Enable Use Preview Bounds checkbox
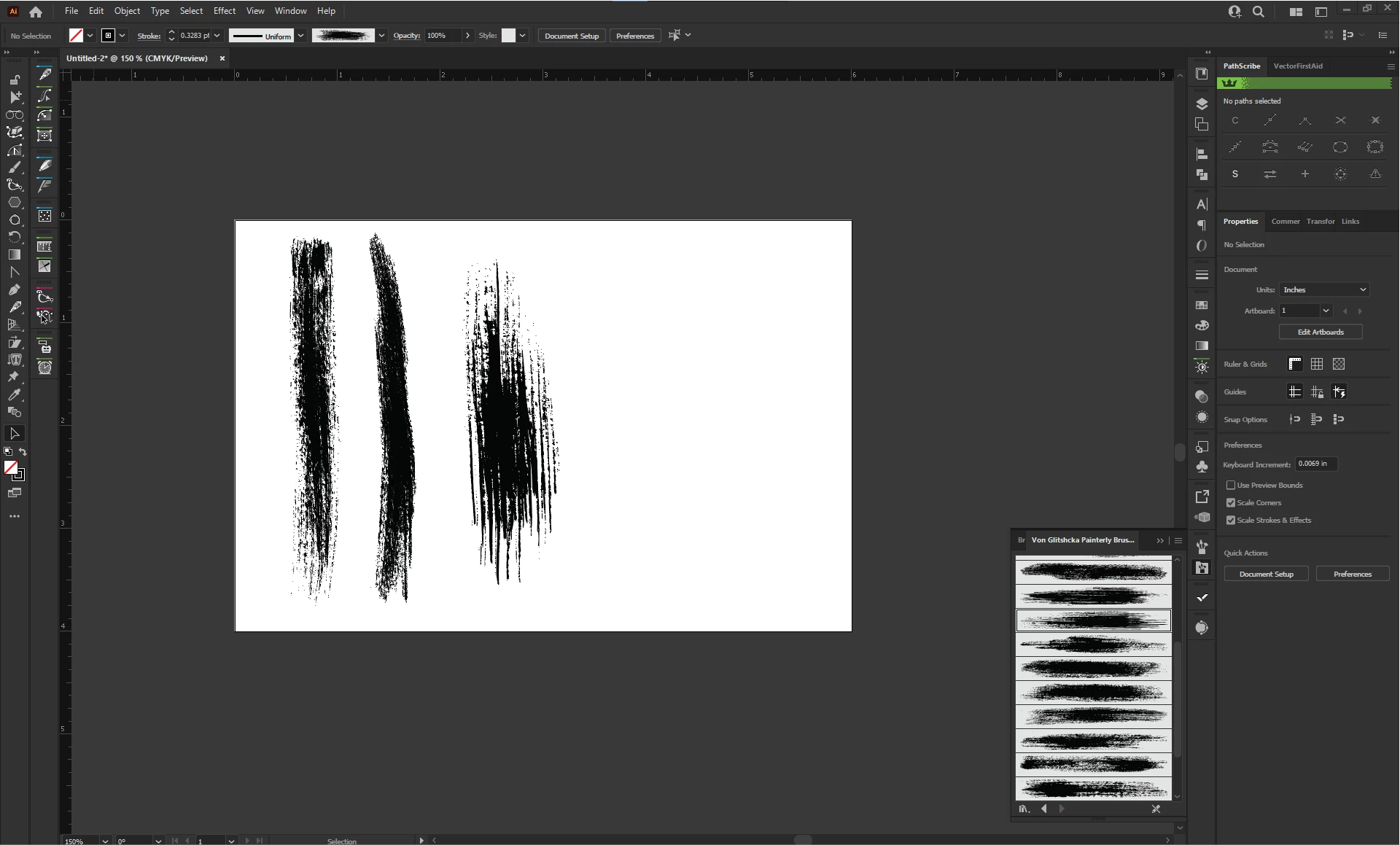 [1231, 485]
